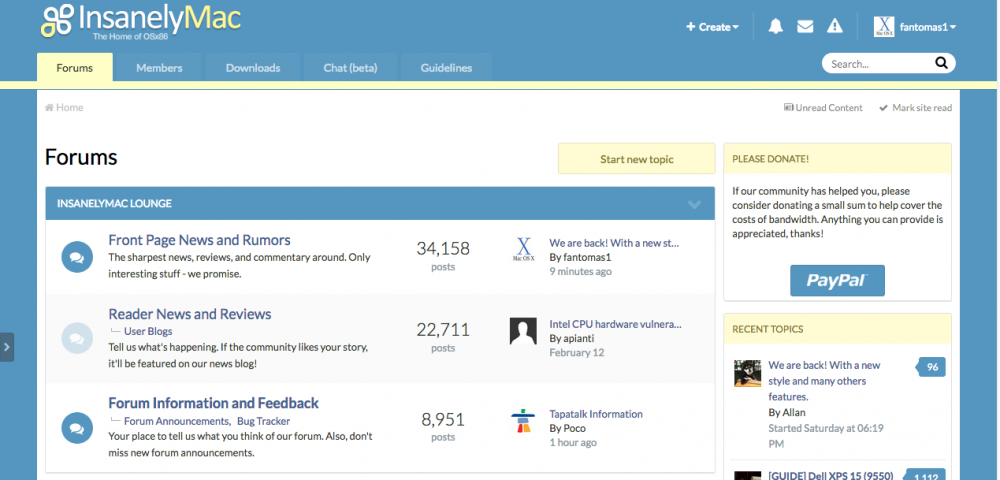This screenshot has width=1000, height=480.
Task: Open the recent topic 'We are back! With a new style'
Action: [824, 381]
